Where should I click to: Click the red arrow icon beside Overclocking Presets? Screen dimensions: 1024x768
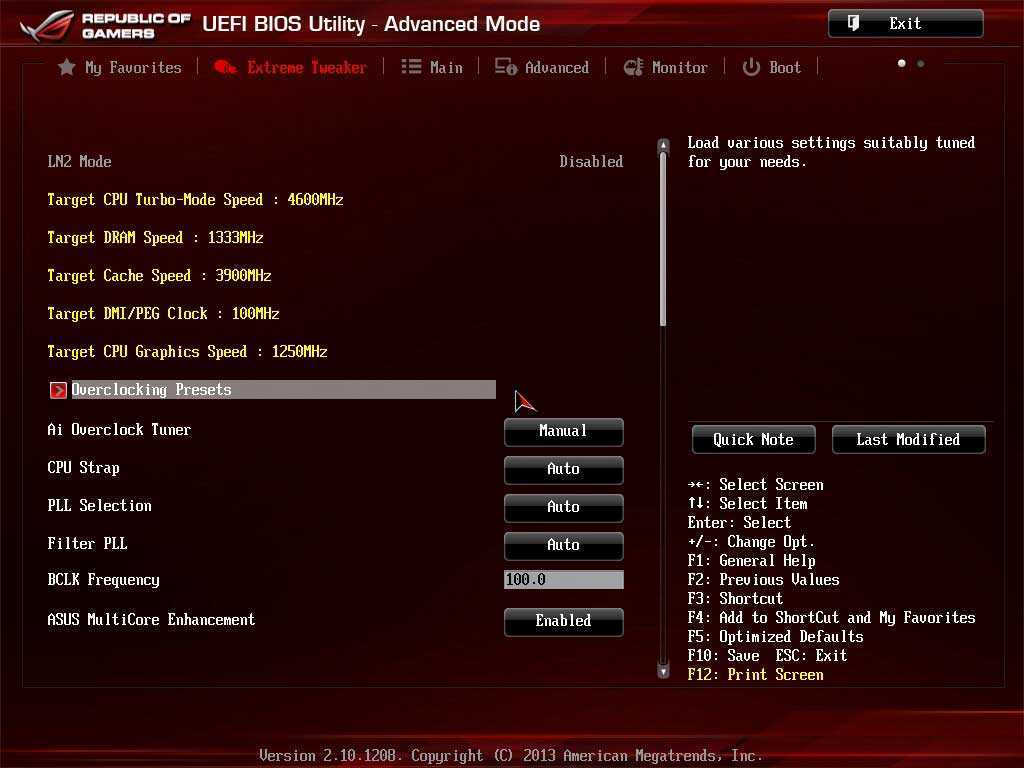coord(58,390)
